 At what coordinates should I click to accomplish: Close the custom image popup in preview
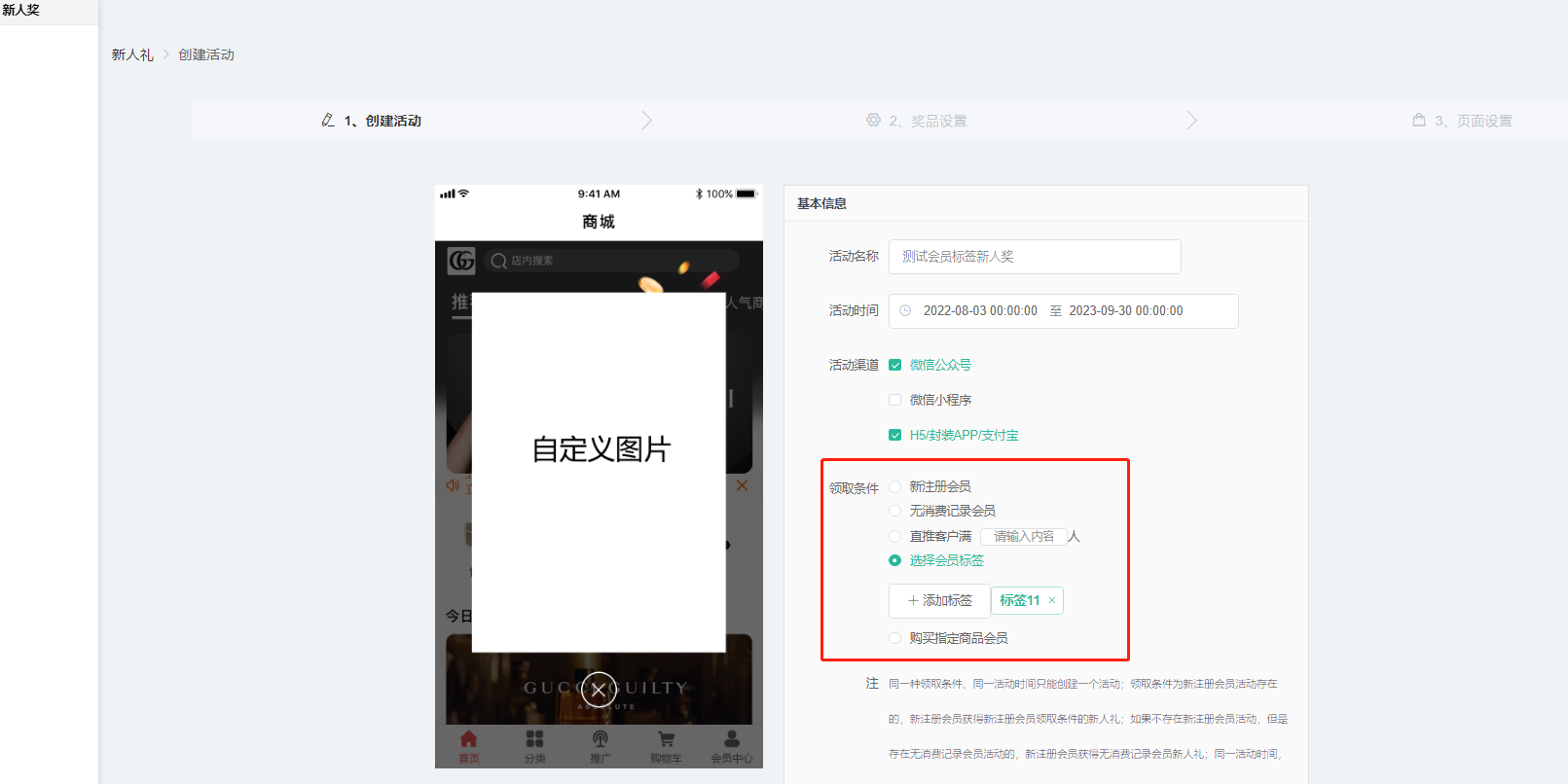pyautogui.click(x=599, y=690)
